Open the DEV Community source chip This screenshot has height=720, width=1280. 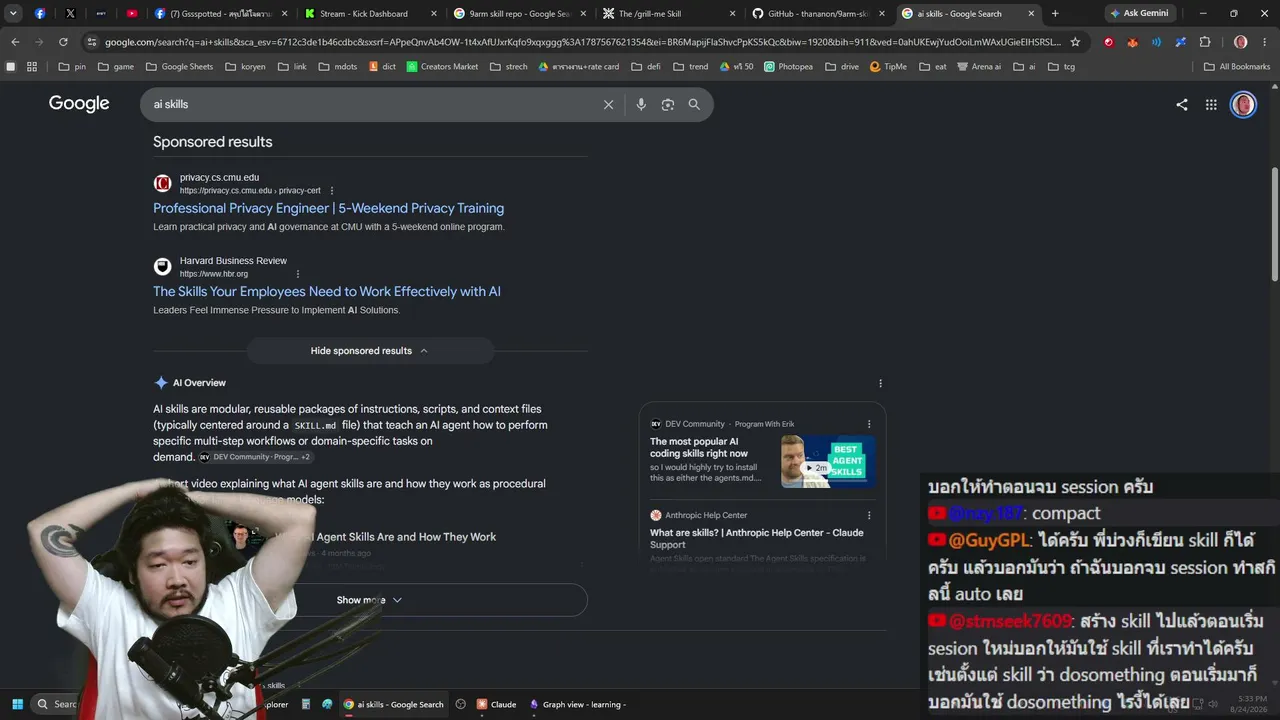click(x=255, y=457)
